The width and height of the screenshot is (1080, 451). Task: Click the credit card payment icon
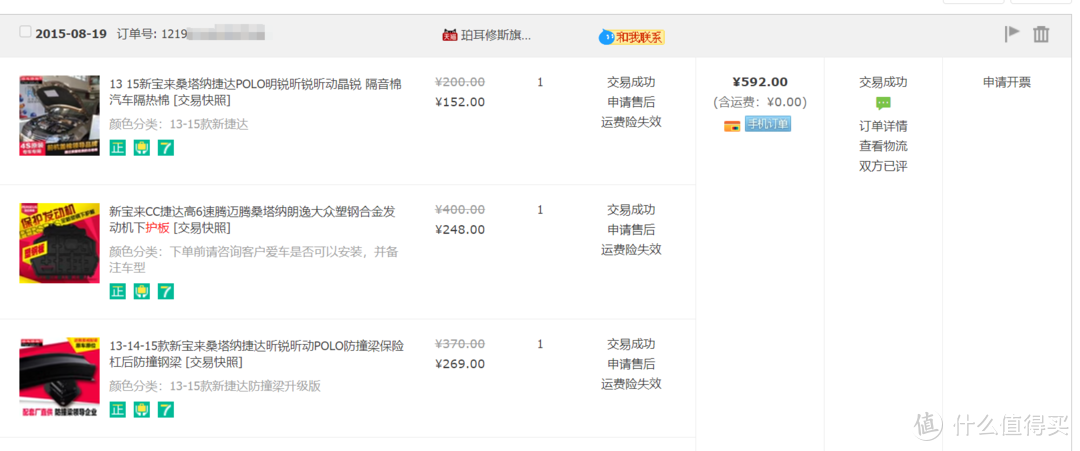[x=733, y=124]
